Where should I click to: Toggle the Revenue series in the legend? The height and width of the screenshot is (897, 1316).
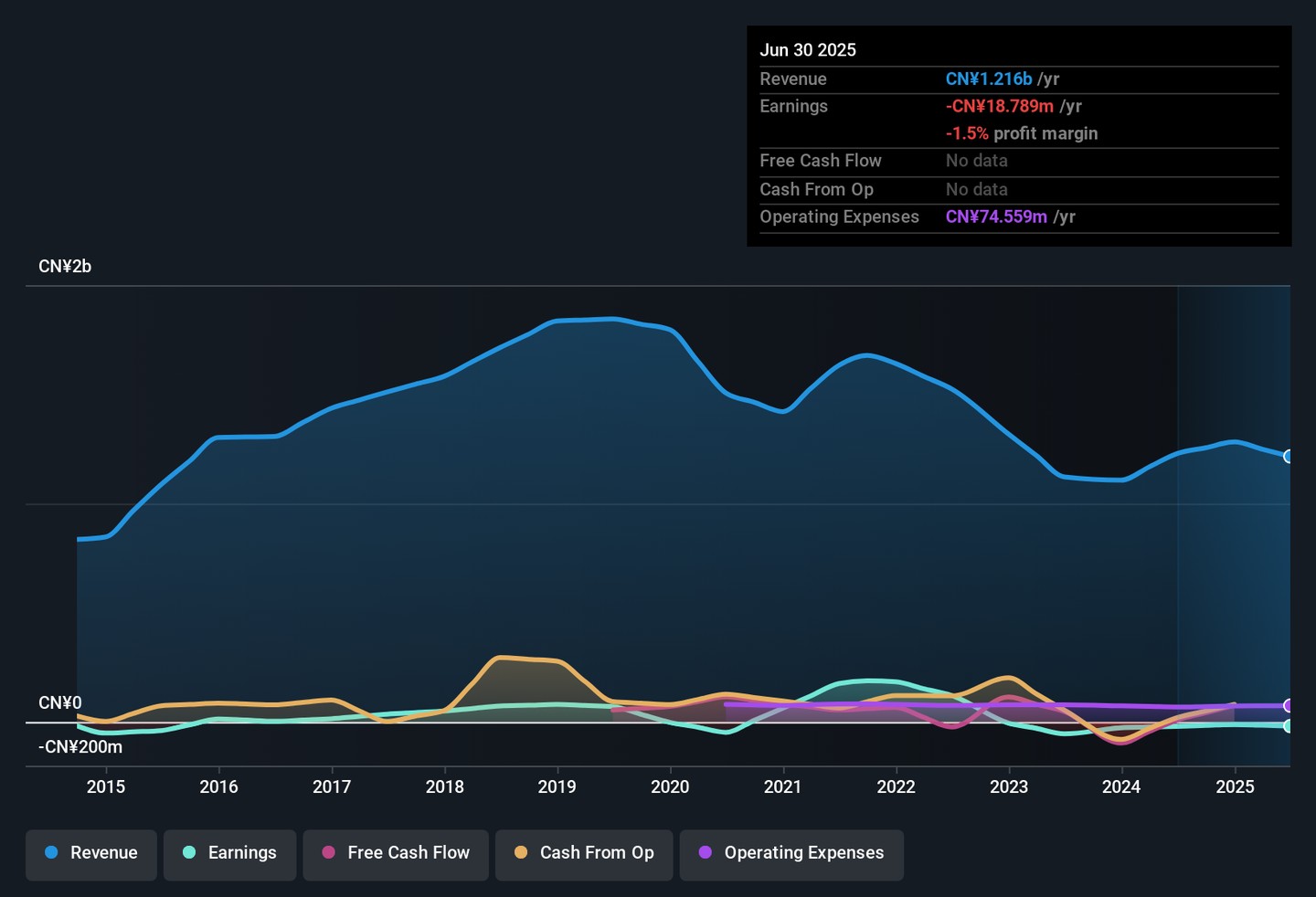(x=91, y=853)
